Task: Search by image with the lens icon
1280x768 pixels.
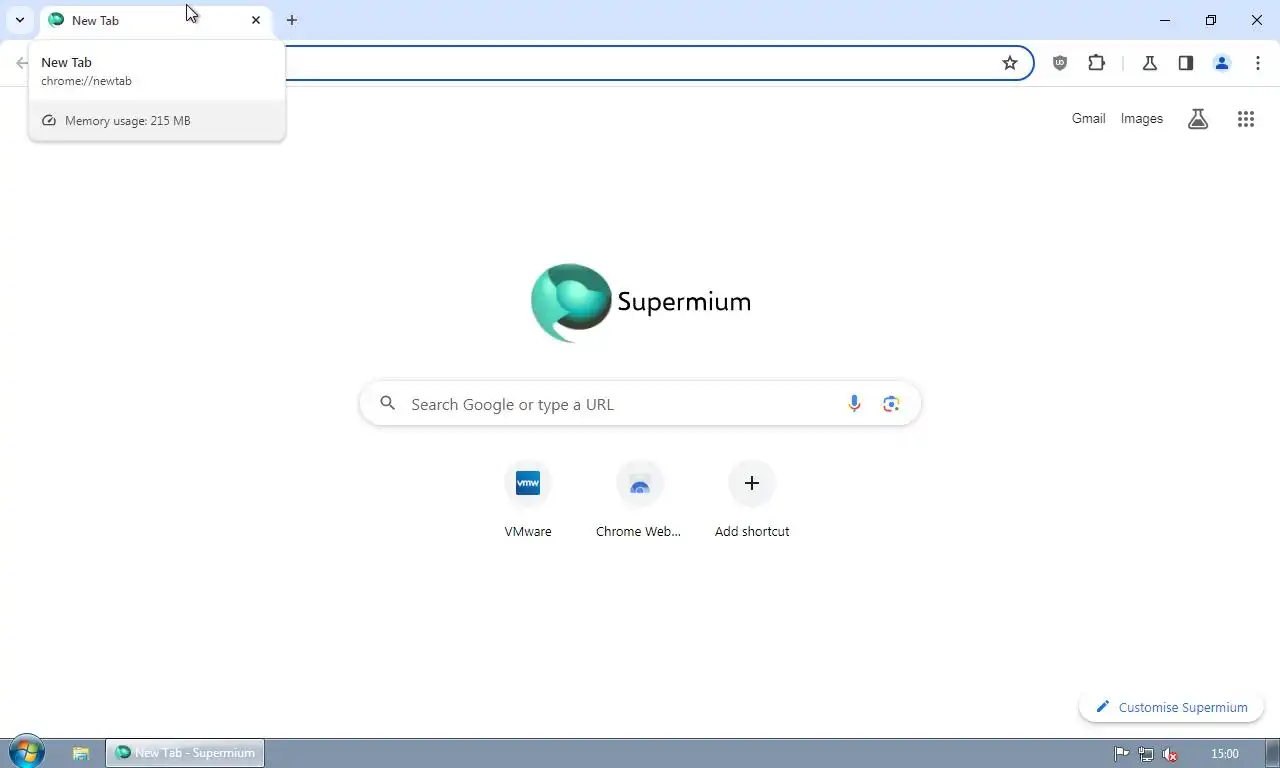Action: (891, 404)
